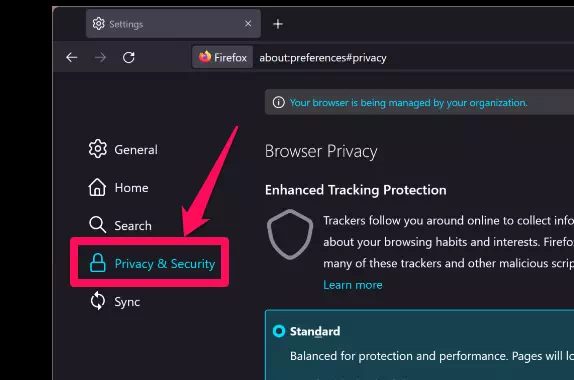Click the forward navigation arrow

(100, 57)
